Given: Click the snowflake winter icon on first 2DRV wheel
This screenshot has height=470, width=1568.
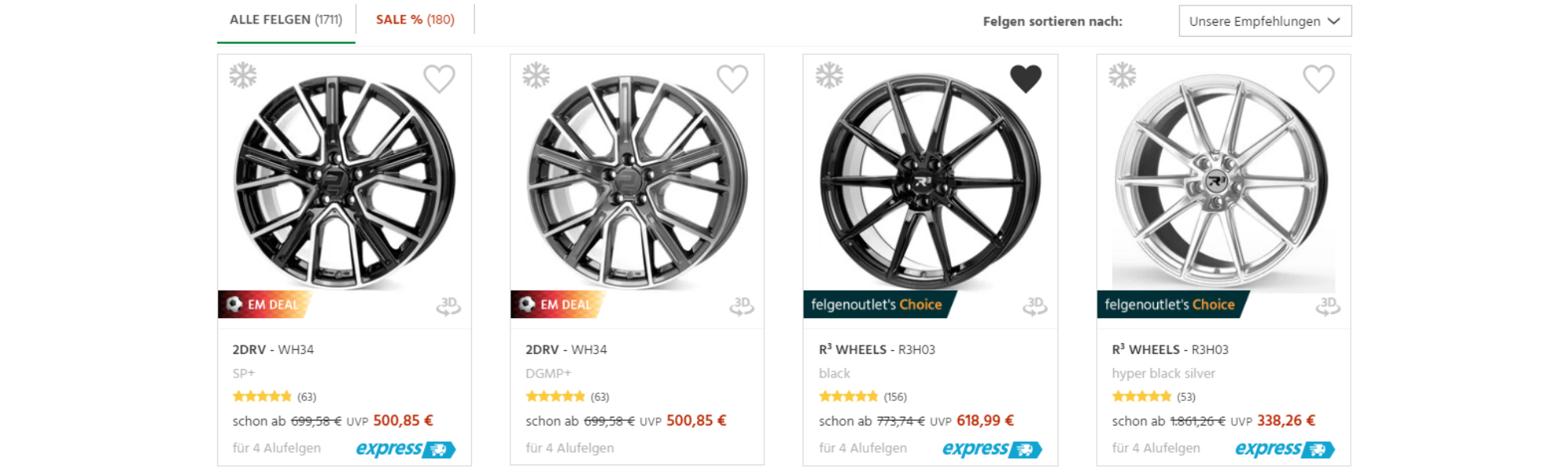Looking at the screenshot, I should tap(244, 76).
